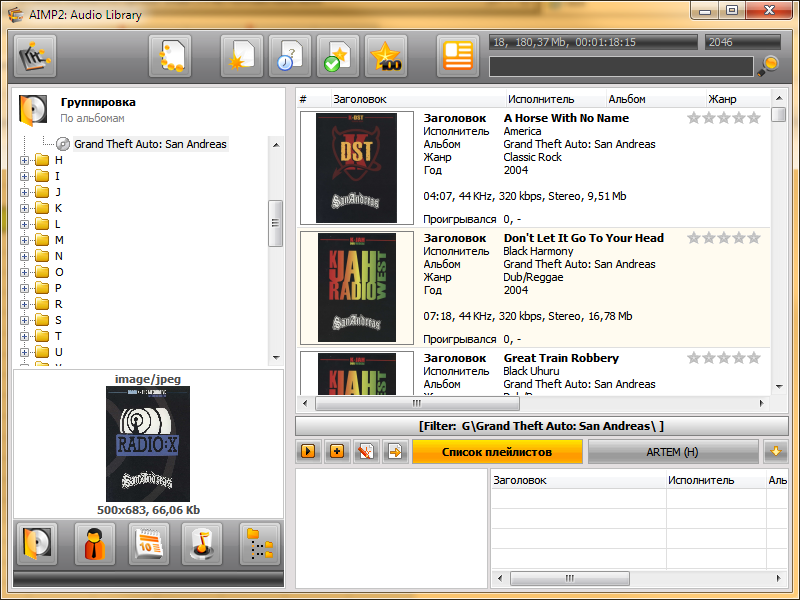Group by artist person icon
800x600 pixels.
[x=95, y=543]
